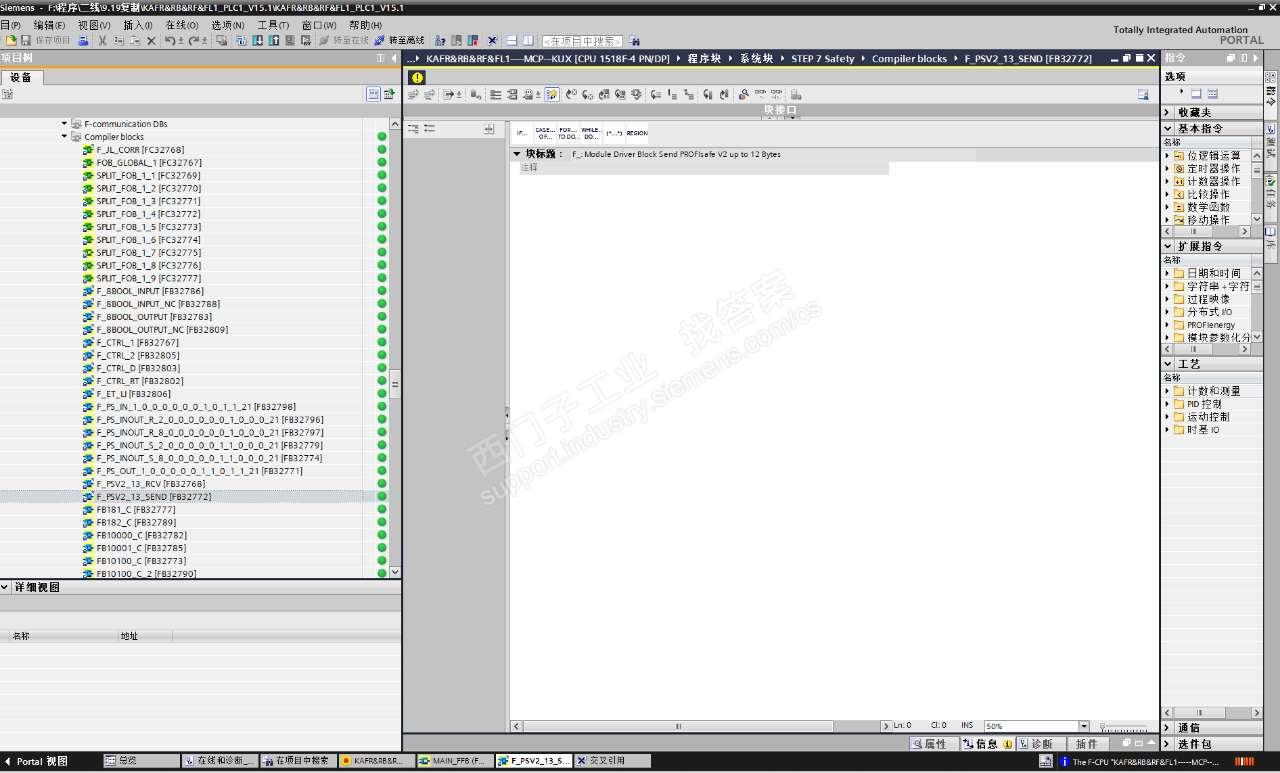The width and height of the screenshot is (1280, 773).
Task: Click the cut scissors icon
Action: (102, 41)
